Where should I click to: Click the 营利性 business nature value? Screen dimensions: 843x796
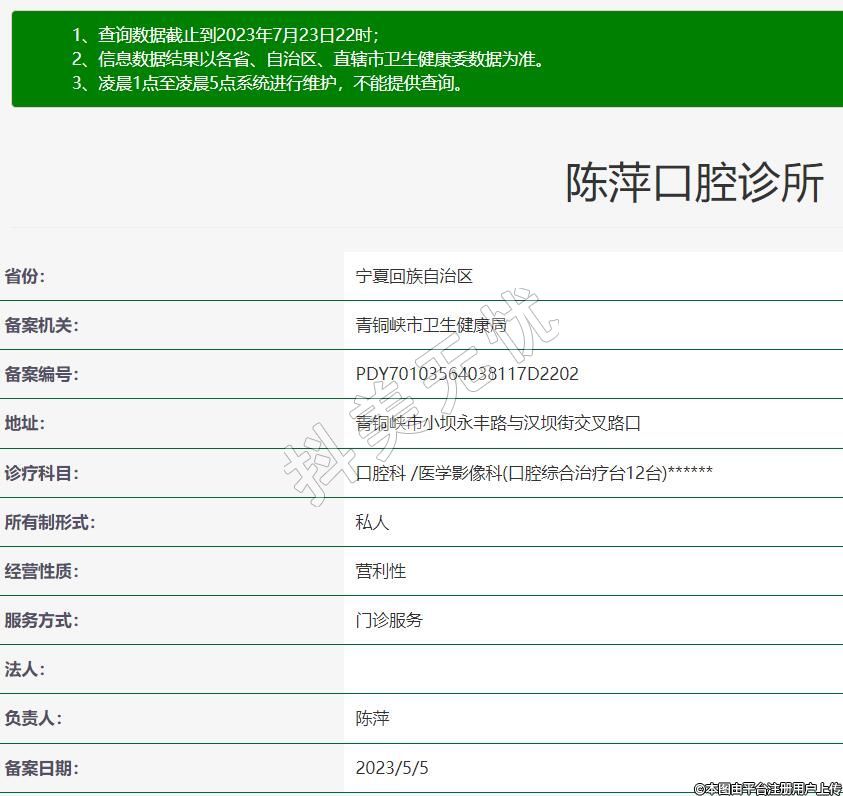(381, 570)
